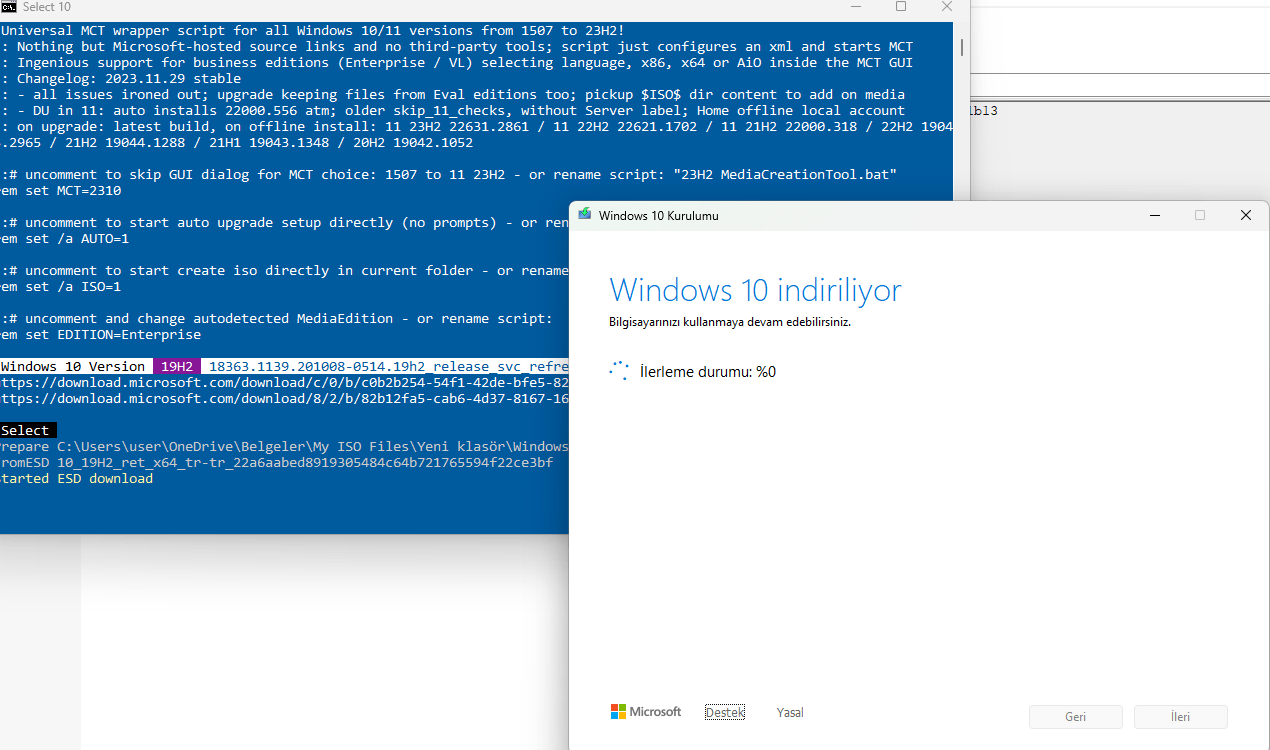Image resolution: width=1270 pixels, height=750 pixels.
Task: Open the Yasal link
Action: coord(790,713)
